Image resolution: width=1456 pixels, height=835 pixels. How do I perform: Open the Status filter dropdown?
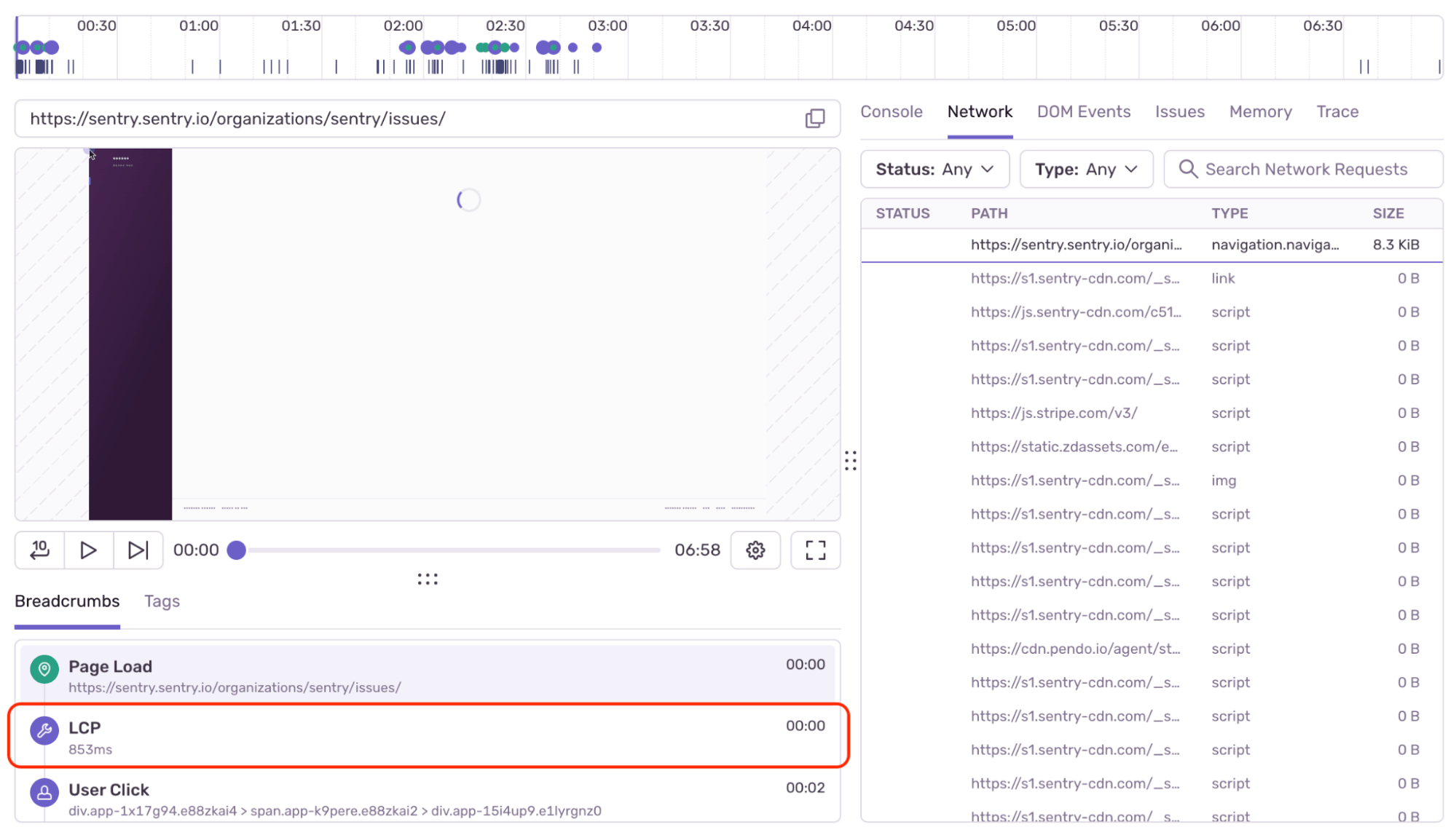(x=934, y=169)
